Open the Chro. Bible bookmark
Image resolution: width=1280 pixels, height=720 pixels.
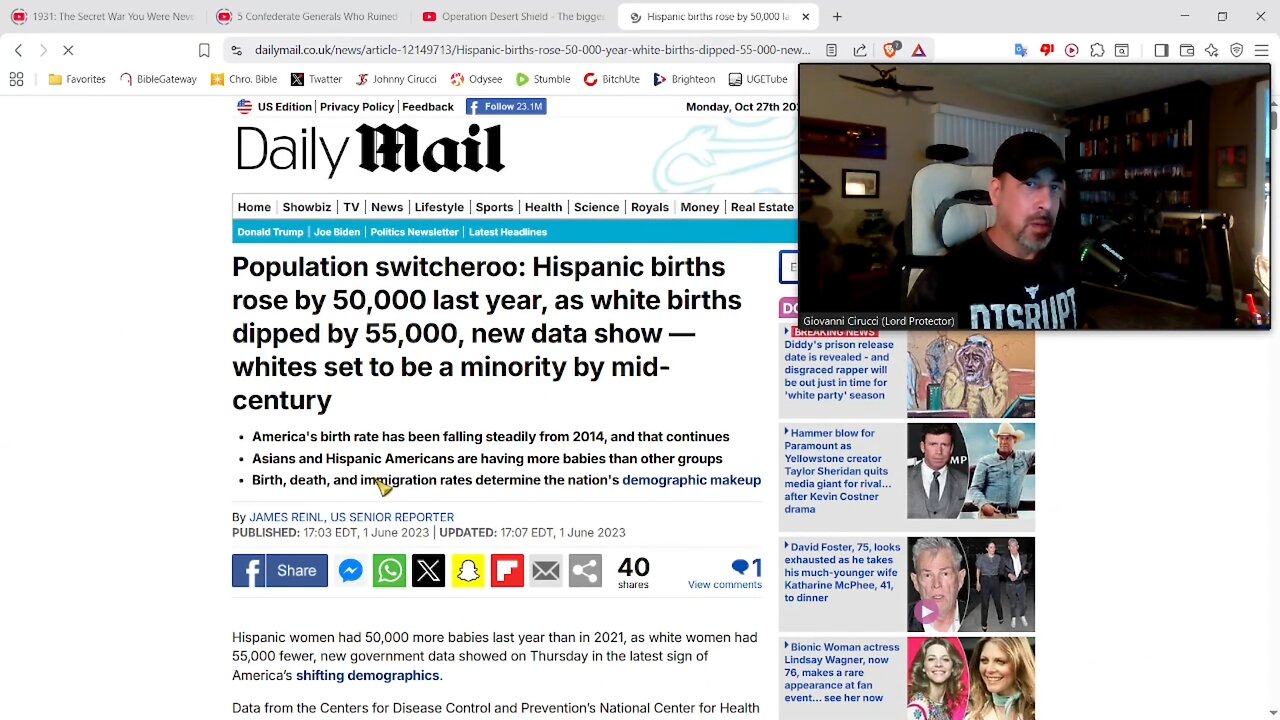[244, 79]
